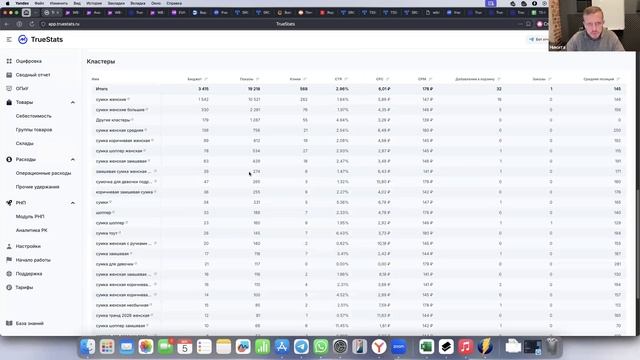Click the sort icon next to Бюджет header
The image size is (640, 360).
pos(206,79)
